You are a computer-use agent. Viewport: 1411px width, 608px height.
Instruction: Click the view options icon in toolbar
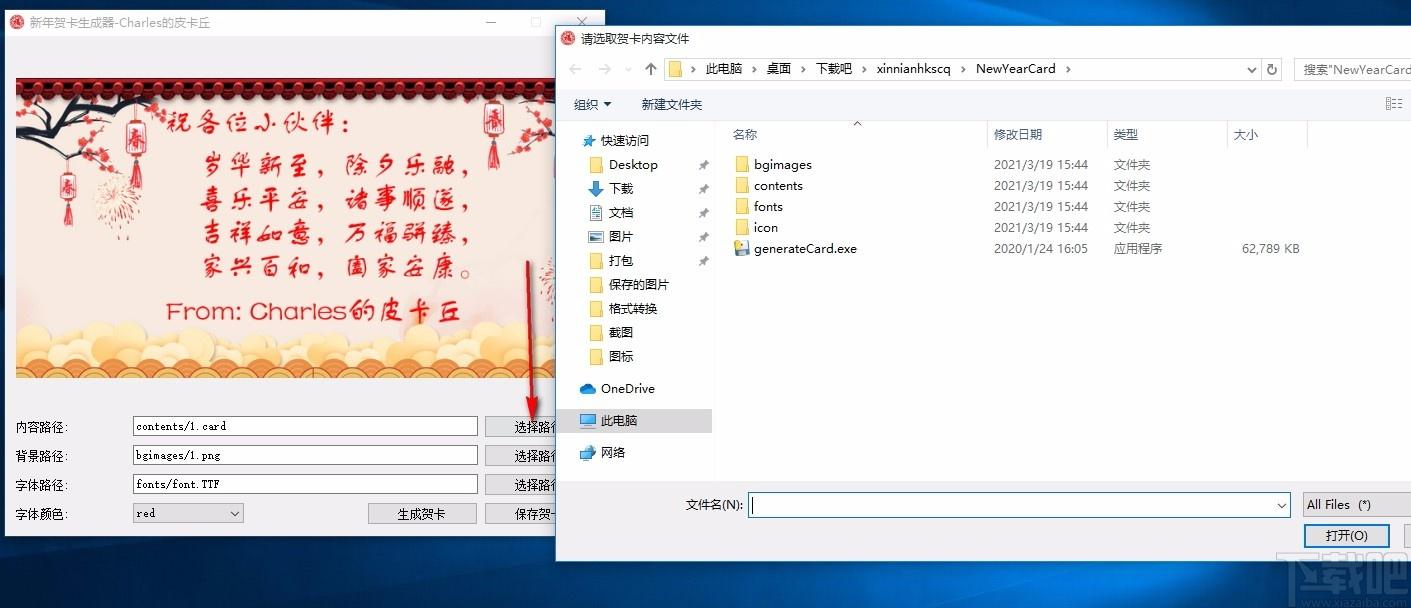click(1393, 104)
